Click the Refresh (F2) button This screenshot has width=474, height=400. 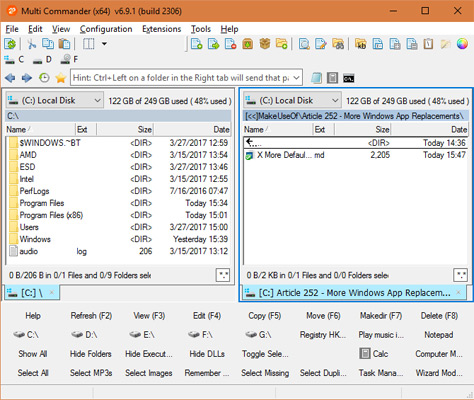coord(91,316)
